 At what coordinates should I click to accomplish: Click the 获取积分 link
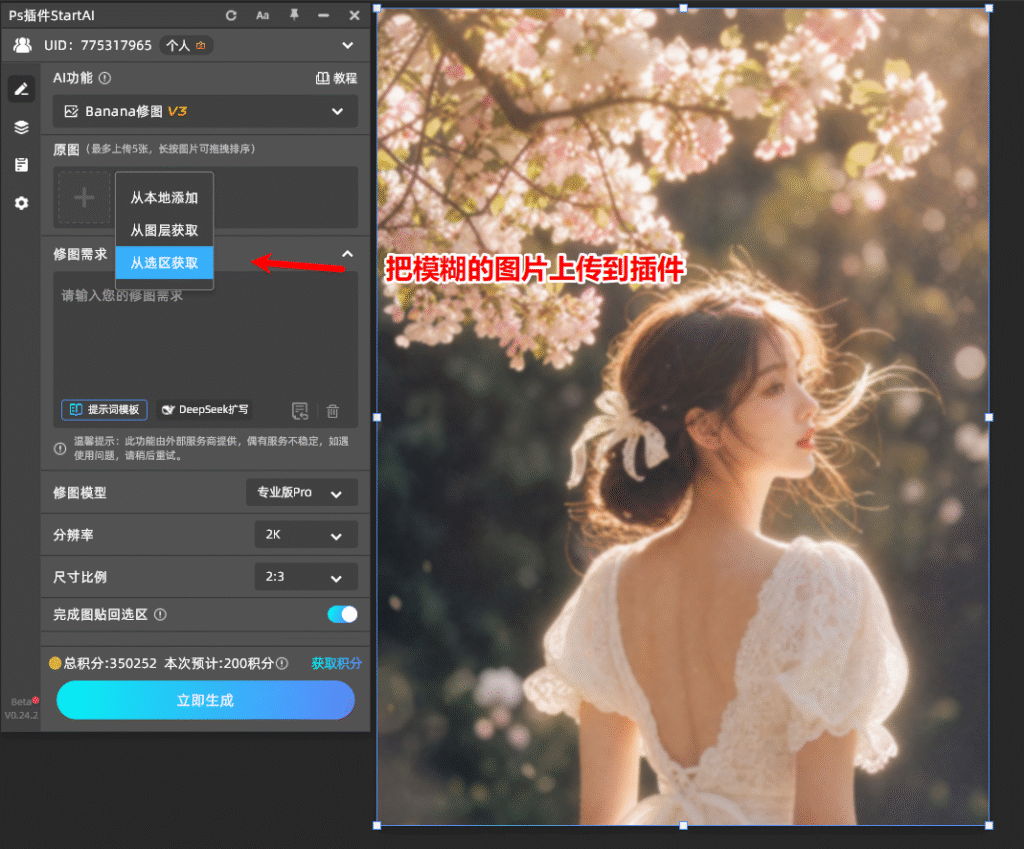tap(336, 664)
